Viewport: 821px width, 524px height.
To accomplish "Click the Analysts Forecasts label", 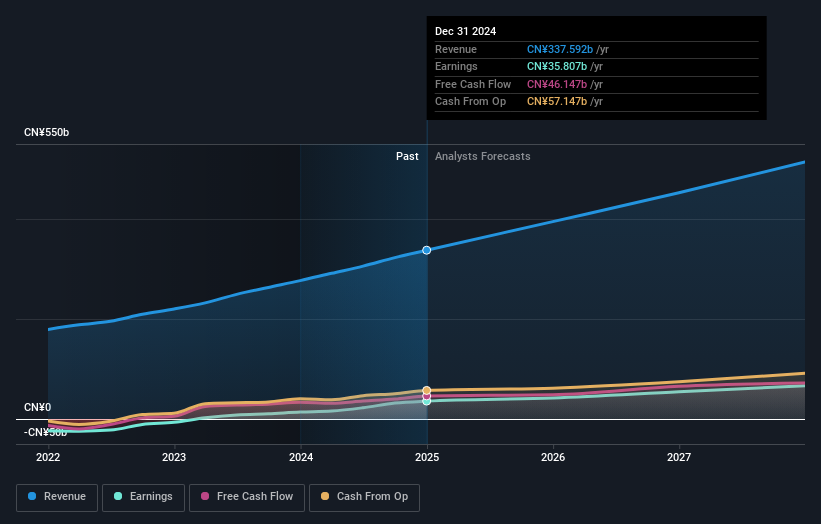I will tap(483, 156).
